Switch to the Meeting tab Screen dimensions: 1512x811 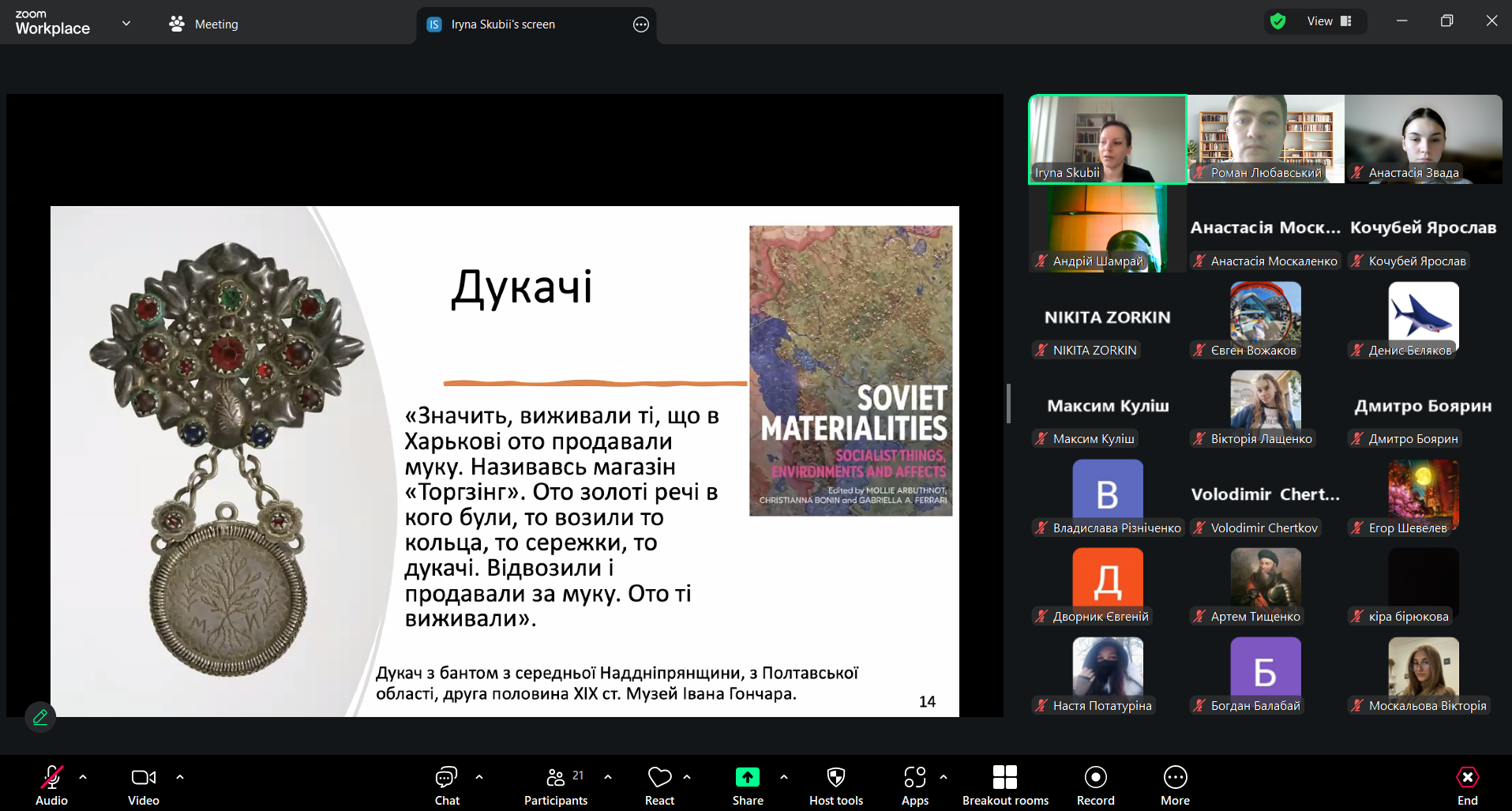pyautogui.click(x=204, y=24)
